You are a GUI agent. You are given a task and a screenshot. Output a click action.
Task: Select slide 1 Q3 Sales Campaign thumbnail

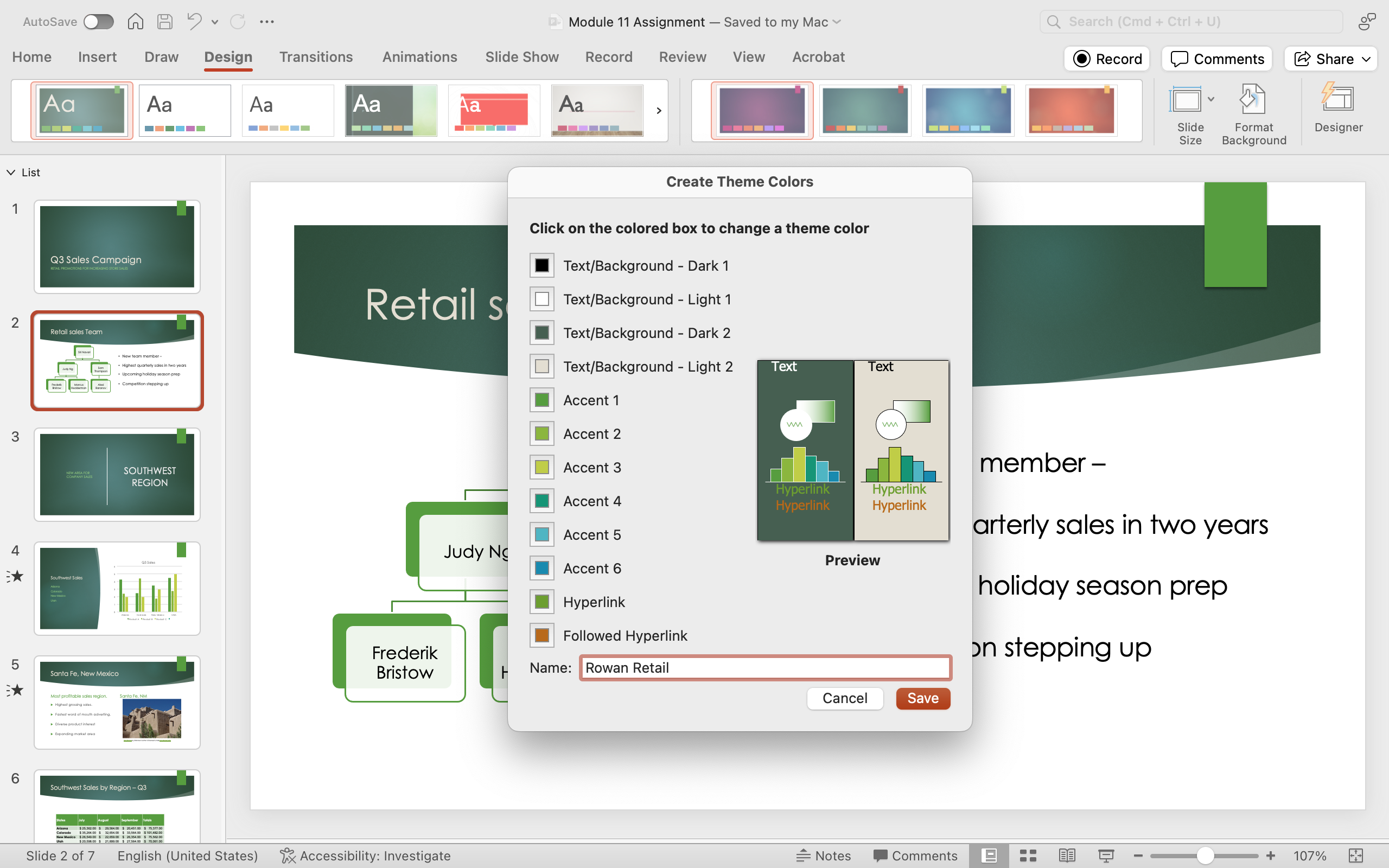click(x=117, y=246)
